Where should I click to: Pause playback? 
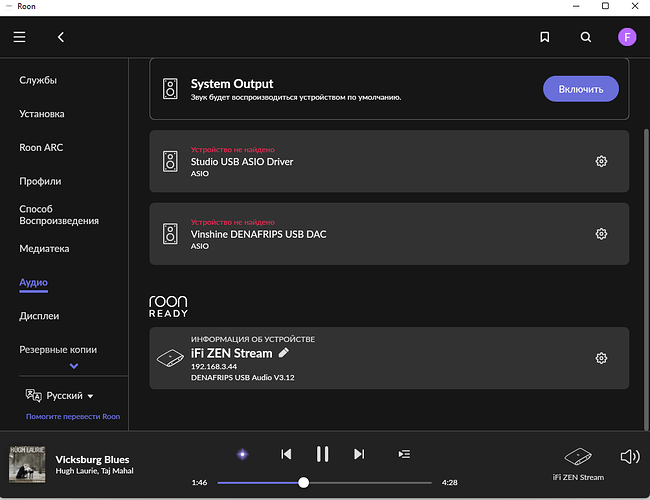[323, 454]
